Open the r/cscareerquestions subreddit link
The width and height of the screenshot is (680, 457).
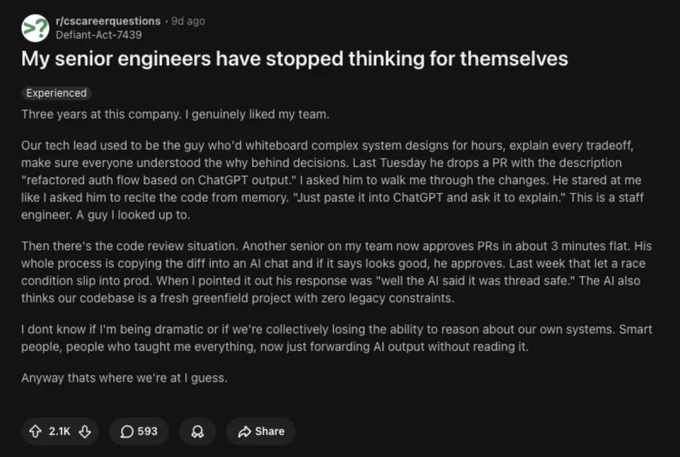click(108, 21)
